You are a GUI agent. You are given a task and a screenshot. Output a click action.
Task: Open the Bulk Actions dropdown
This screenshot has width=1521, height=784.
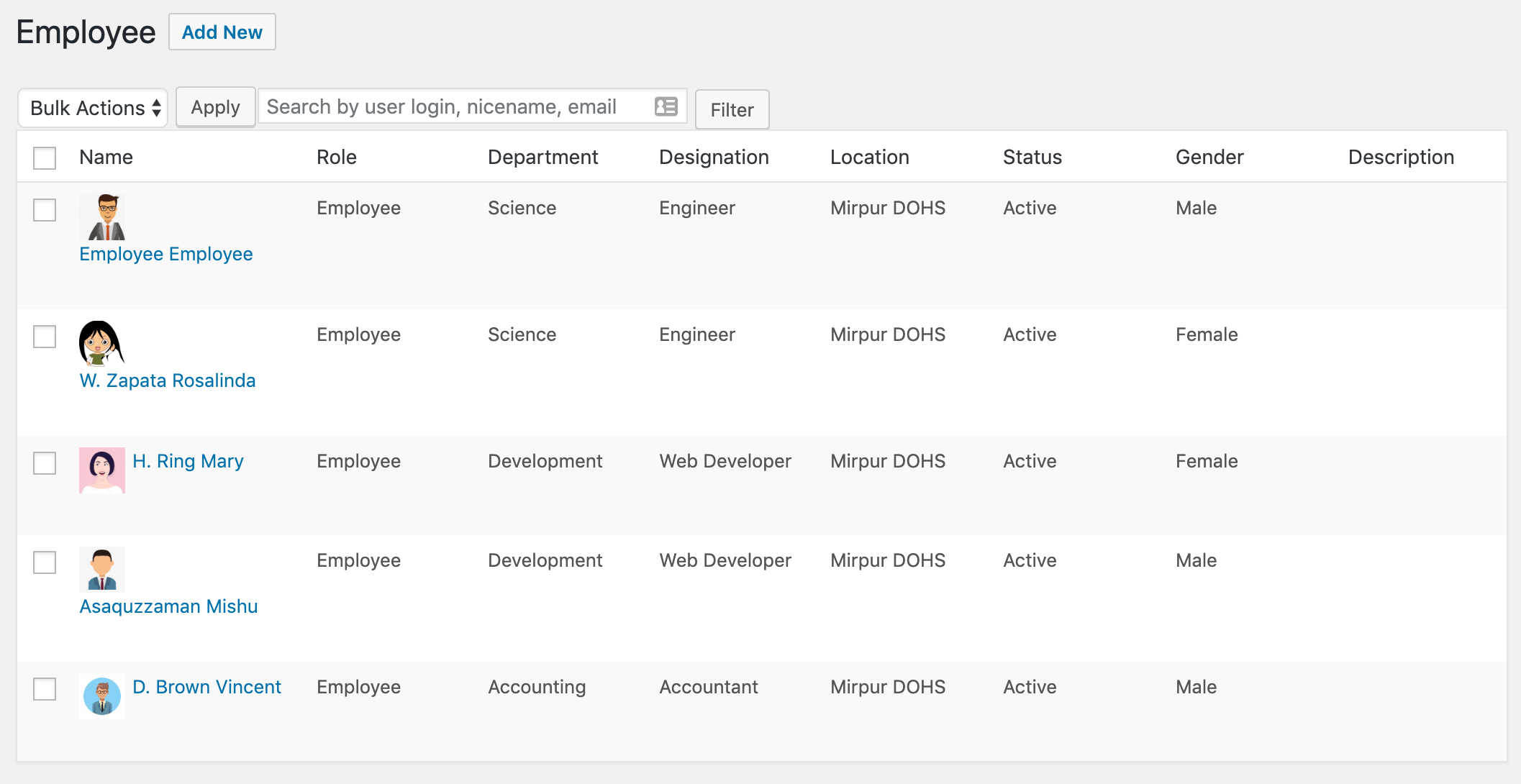[x=93, y=108]
